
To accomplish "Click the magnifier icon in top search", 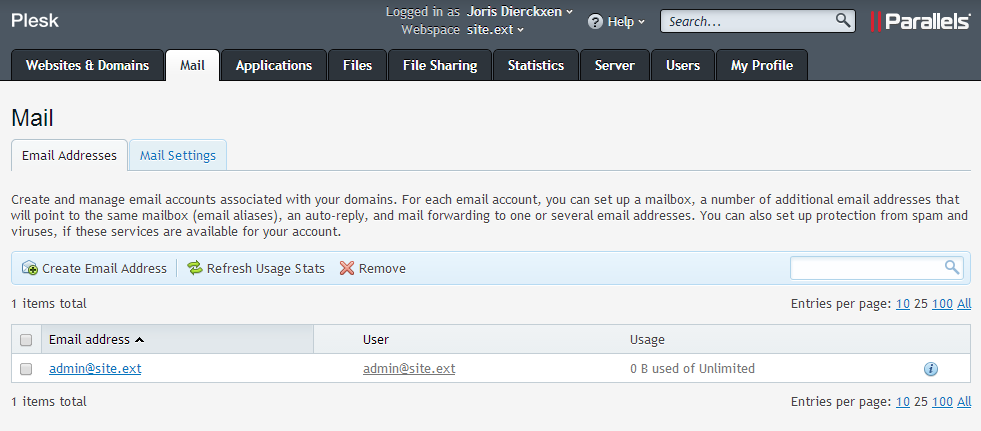I will [843, 20].
